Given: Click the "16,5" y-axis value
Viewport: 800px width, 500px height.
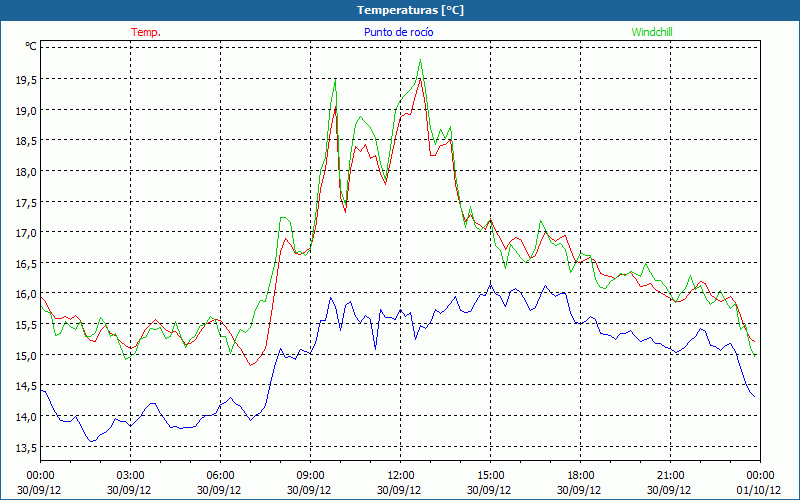Looking at the screenshot, I should click(x=26, y=263).
